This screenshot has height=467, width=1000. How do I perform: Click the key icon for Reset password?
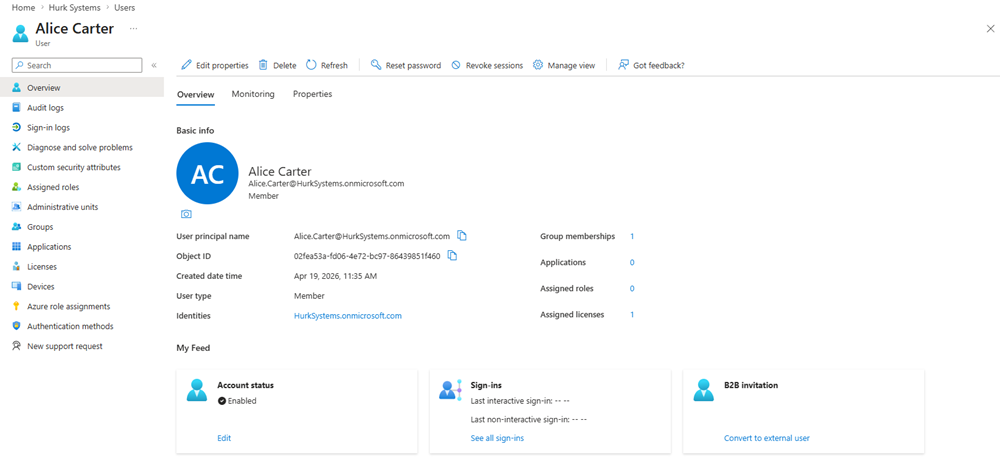[x=376, y=65]
